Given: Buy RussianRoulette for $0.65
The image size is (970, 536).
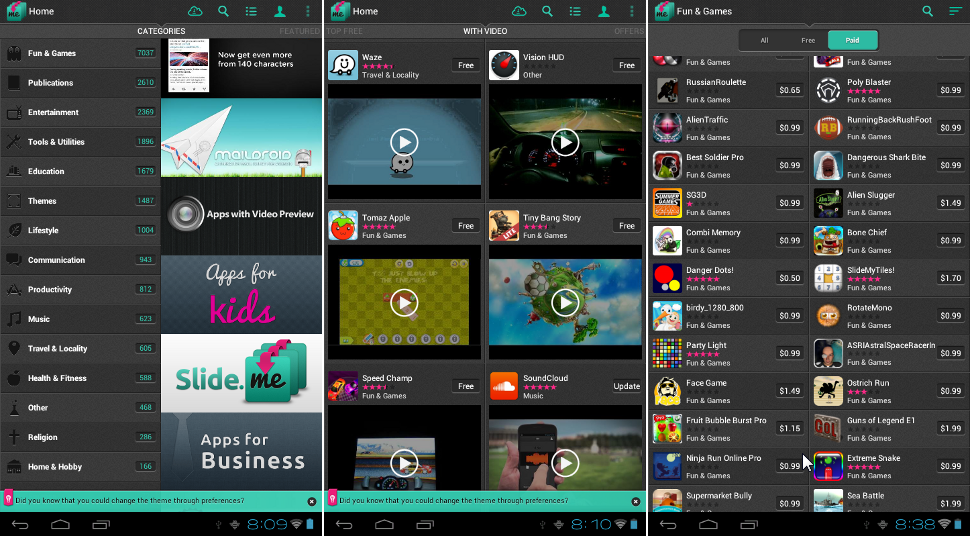Looking at the screenshot, I should 790,90.
